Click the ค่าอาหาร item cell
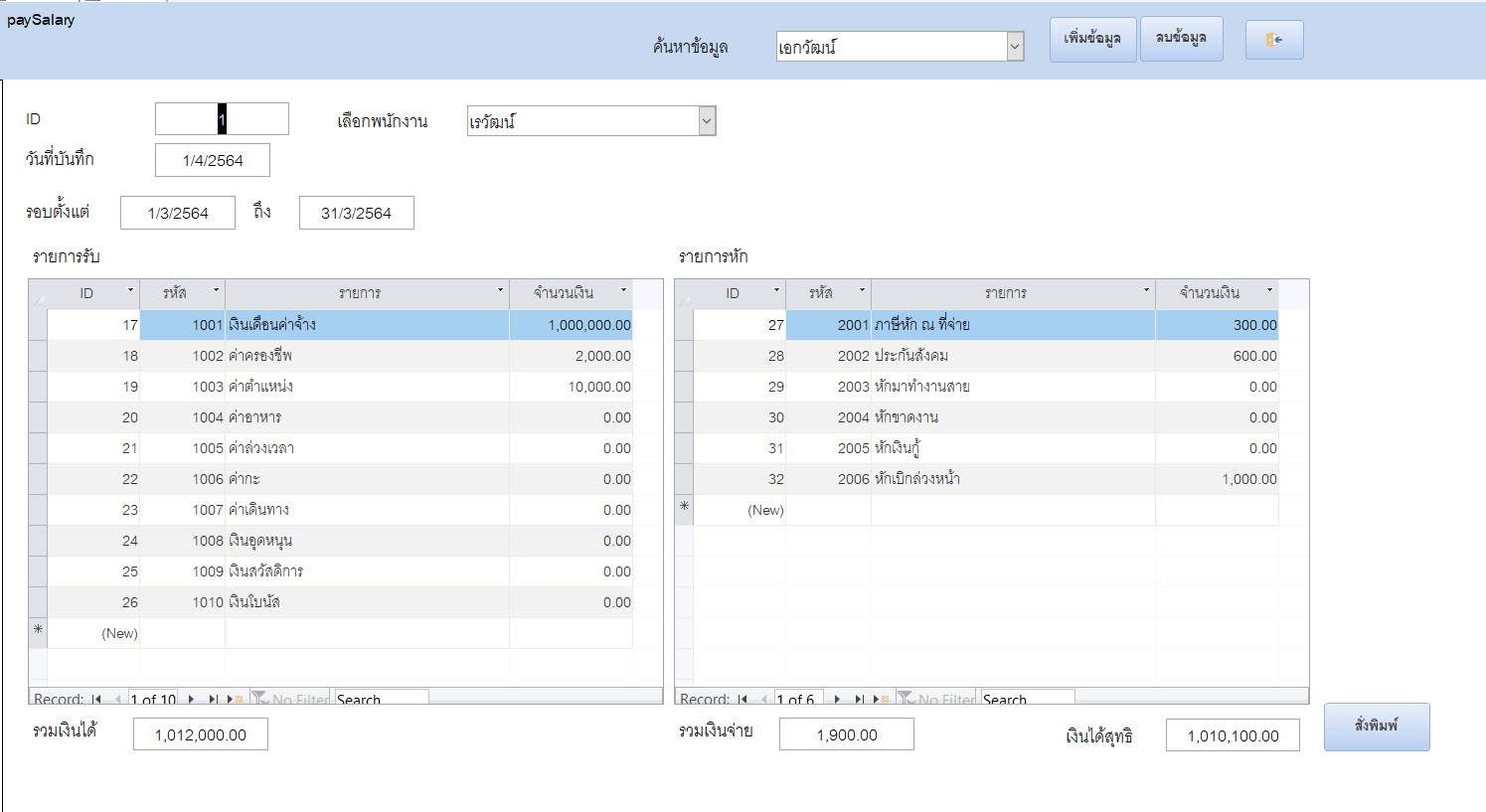1486x812 pixels. point(367,417)
